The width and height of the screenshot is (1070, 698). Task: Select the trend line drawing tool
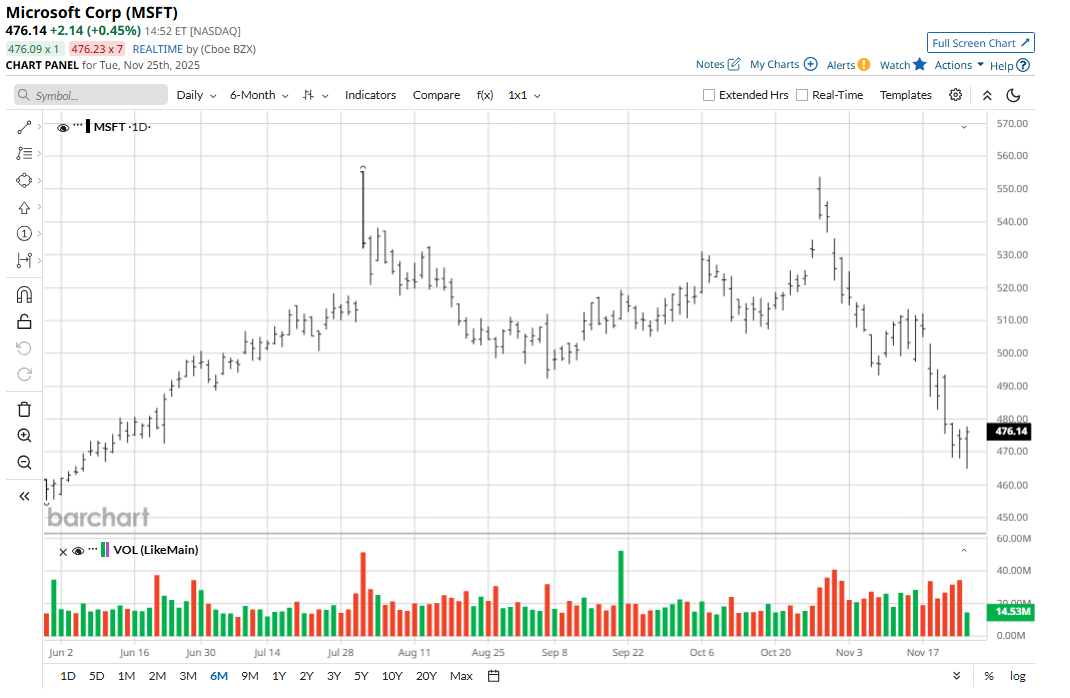point(24,128)
